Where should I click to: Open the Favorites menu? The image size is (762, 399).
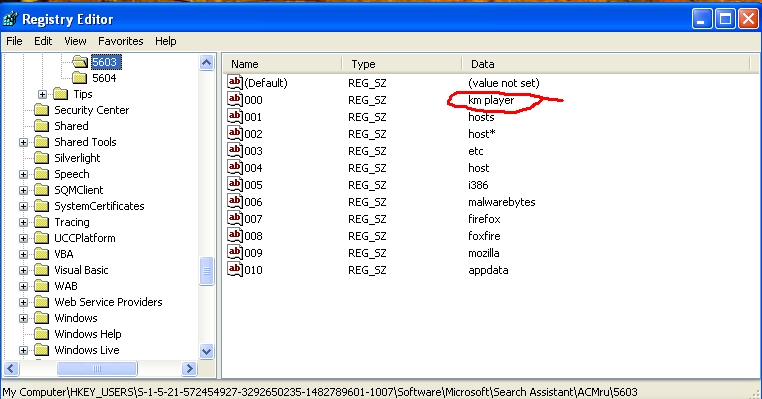[121, 41]
